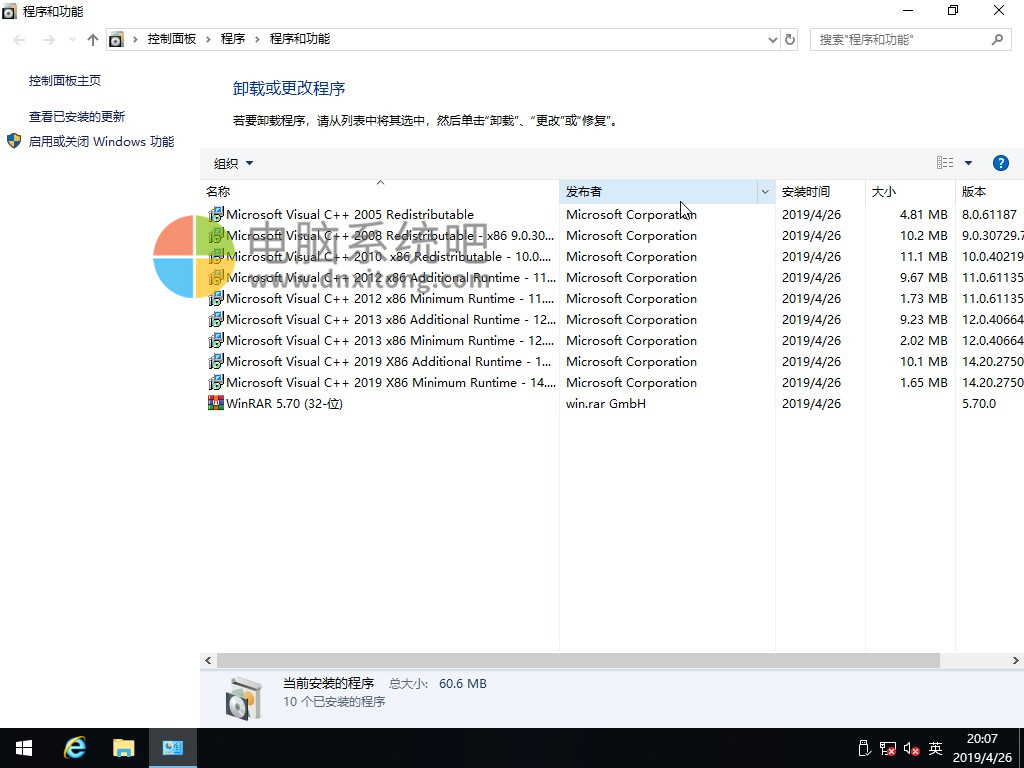Launch Internet Explorer from taskbar
Viewport: 1024px width, 768px height.
click(x=74, y=748)
